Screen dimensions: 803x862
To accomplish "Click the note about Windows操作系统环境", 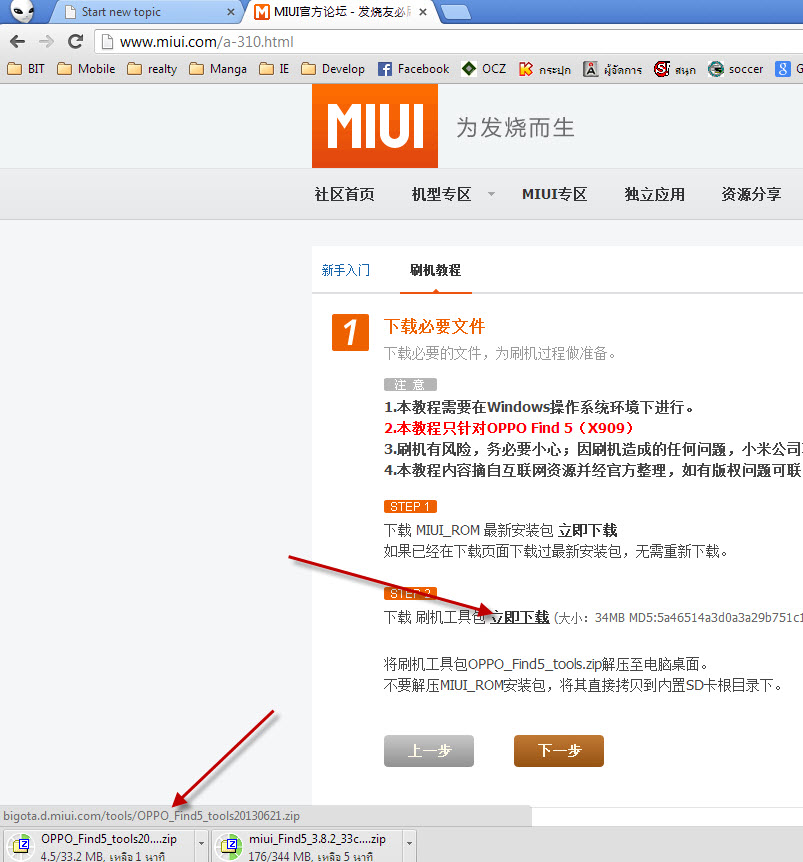I will (x=540, y=407).
